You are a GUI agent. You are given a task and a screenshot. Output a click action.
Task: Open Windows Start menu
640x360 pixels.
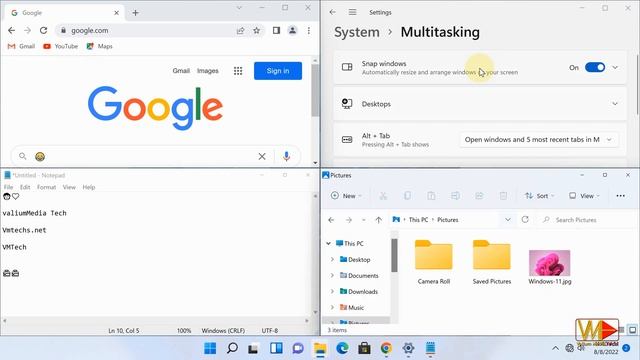[210, 348]
